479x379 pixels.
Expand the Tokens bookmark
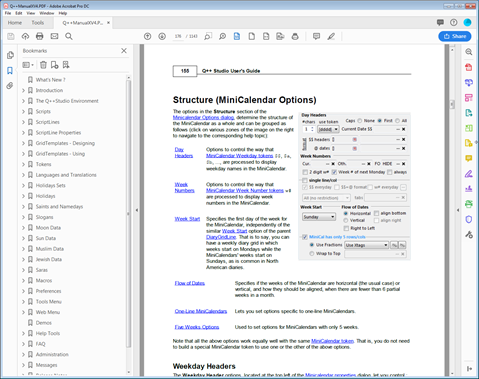point(23,164)
